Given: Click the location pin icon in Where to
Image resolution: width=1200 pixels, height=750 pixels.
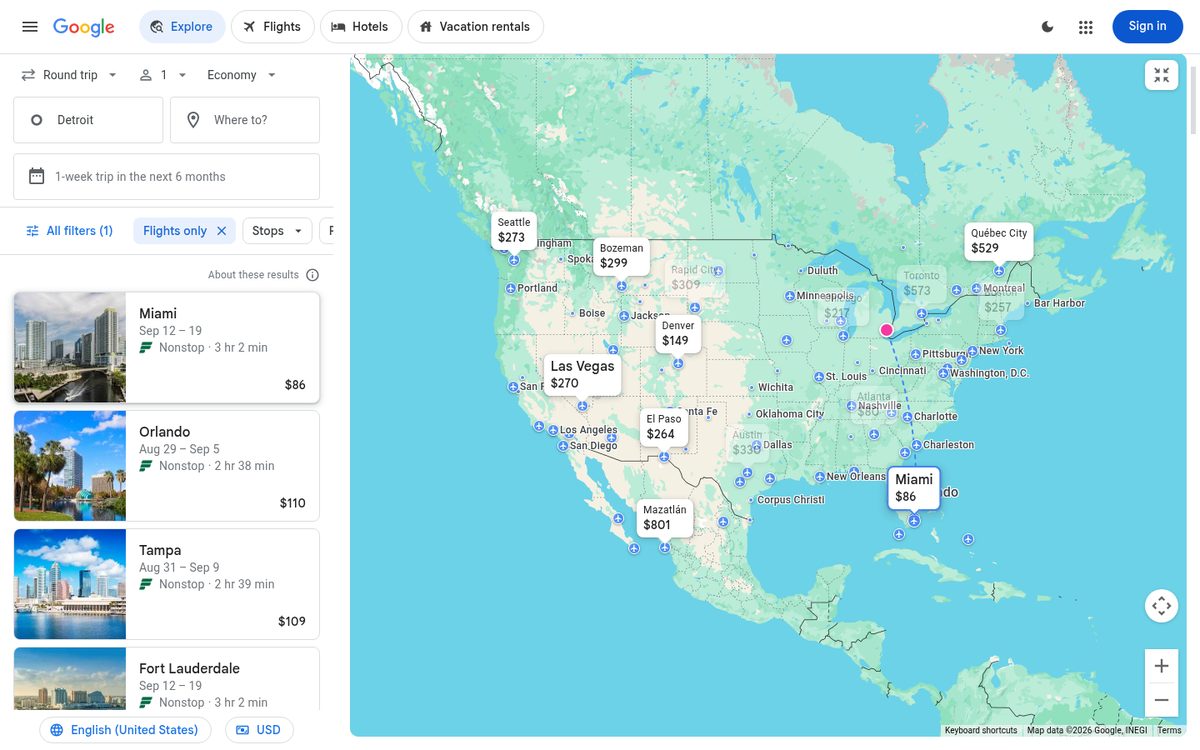Looking at the screenshot, I should (194, 120).
